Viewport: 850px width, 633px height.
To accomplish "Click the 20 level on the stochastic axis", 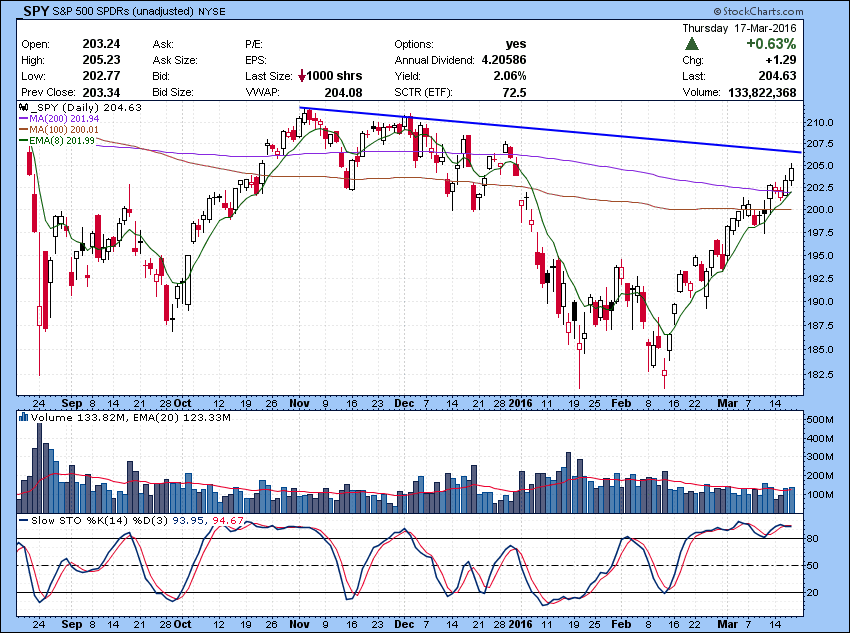I will pos(812,593).
